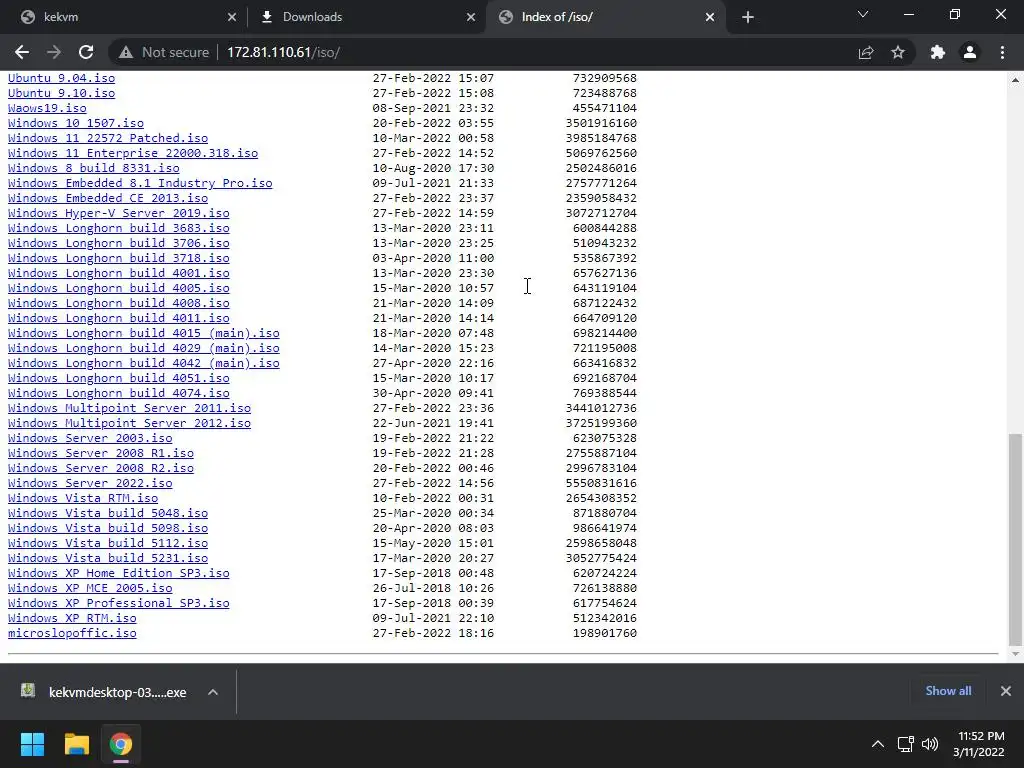Click the scrollbar up arrow

[x=1015, y=80]
